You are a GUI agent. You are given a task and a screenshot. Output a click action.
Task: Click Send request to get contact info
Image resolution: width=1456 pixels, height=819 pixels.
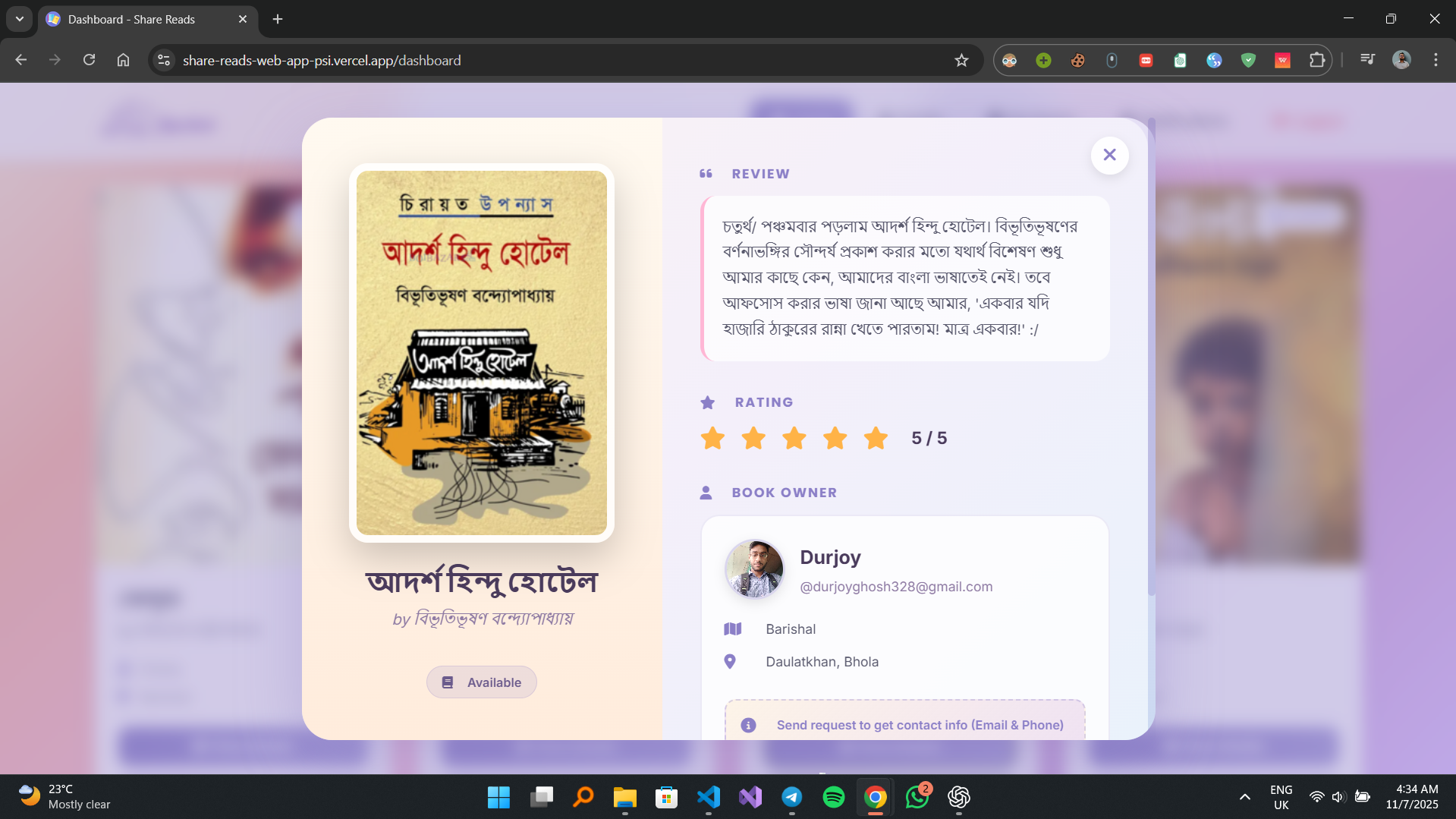point(920,725)
